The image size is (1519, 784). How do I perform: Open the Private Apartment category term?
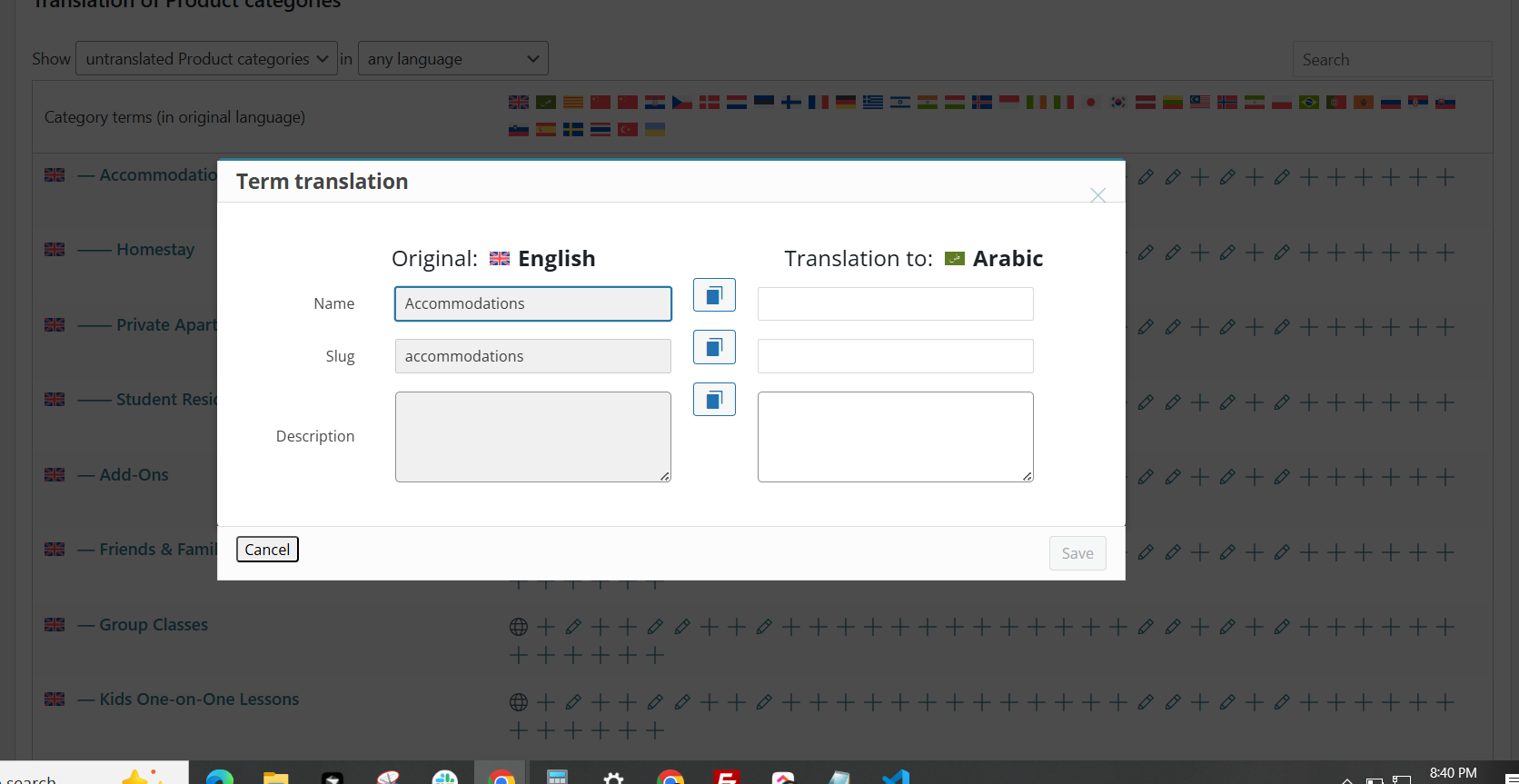[167, 325]
